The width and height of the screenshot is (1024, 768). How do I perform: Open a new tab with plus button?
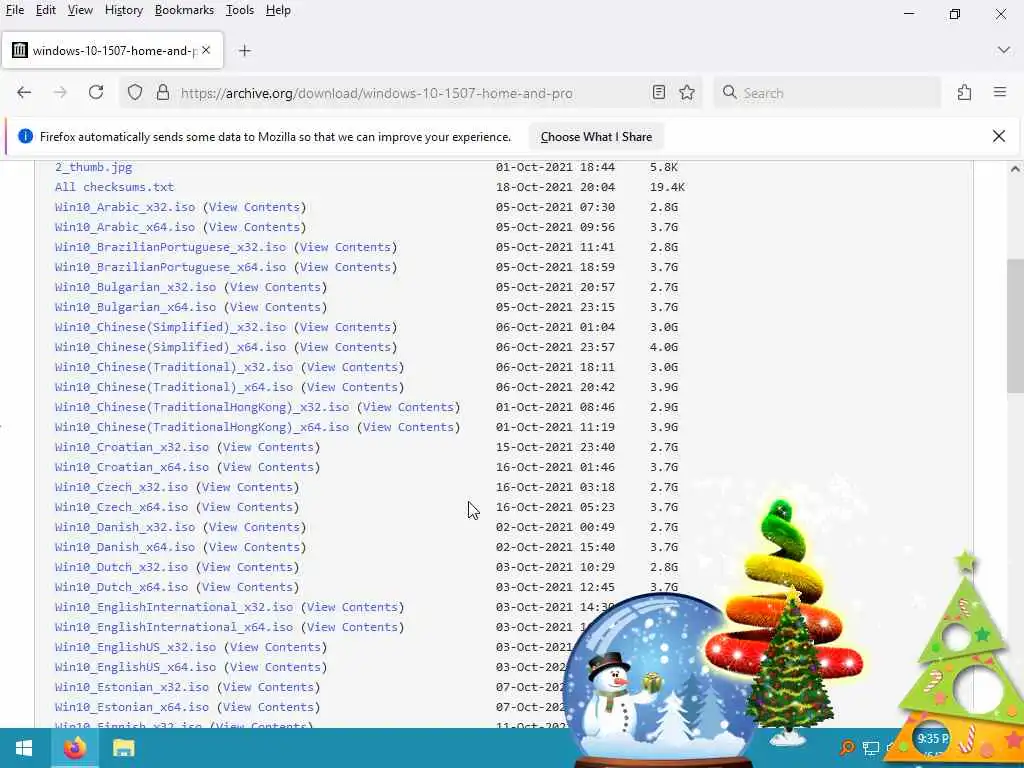244,50
